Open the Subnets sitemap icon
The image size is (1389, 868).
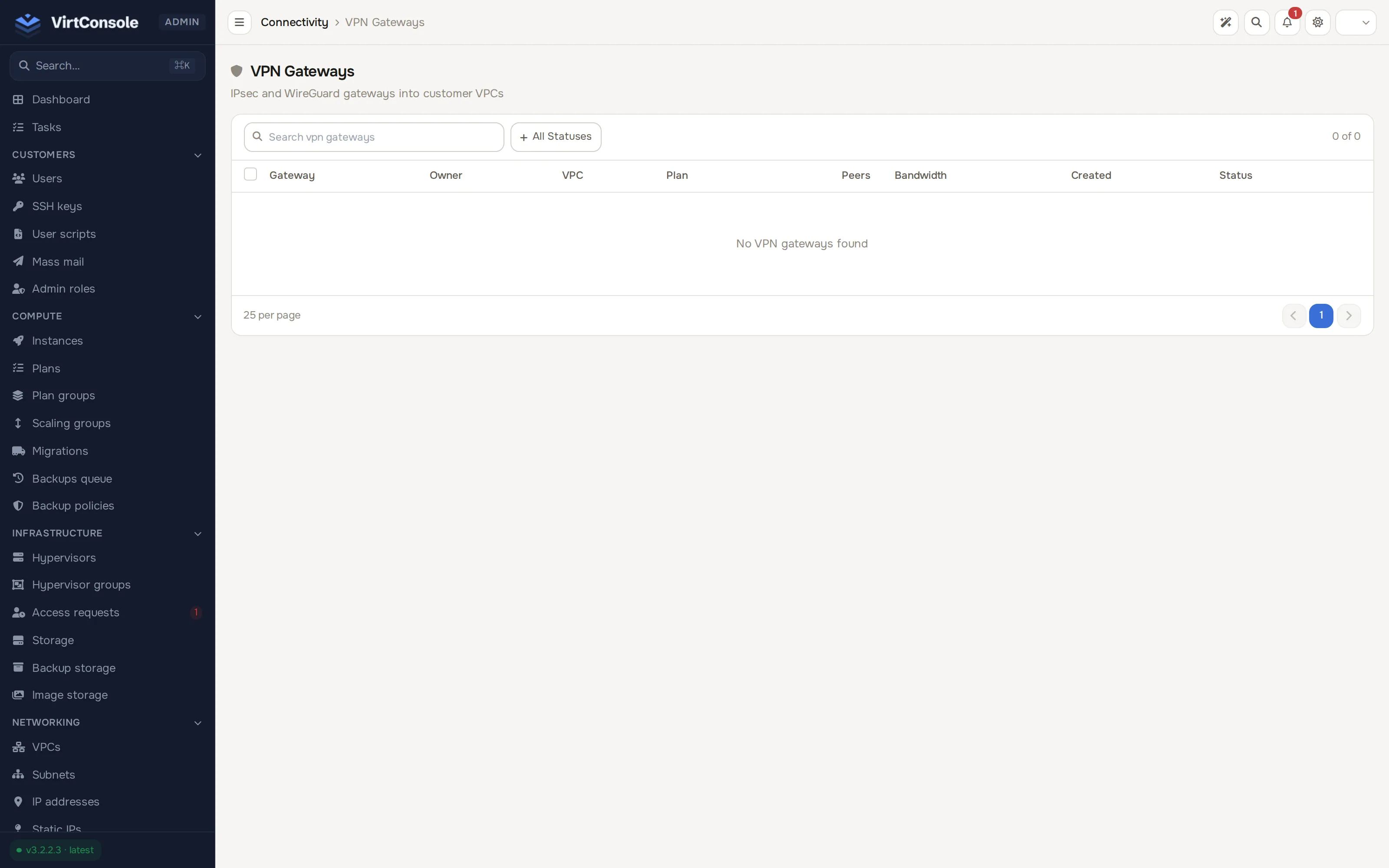[x=18, y=774]
